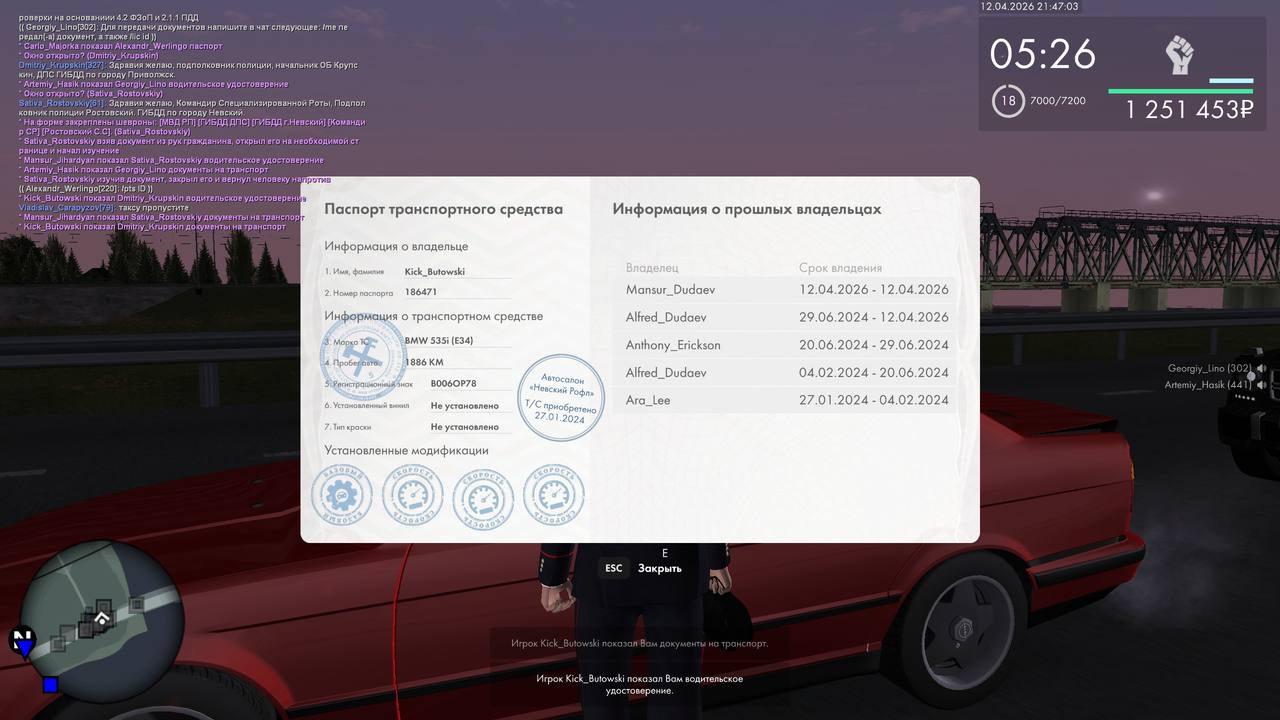Click the Информация о прошлых владельцах heading

(x=747, y=209)
